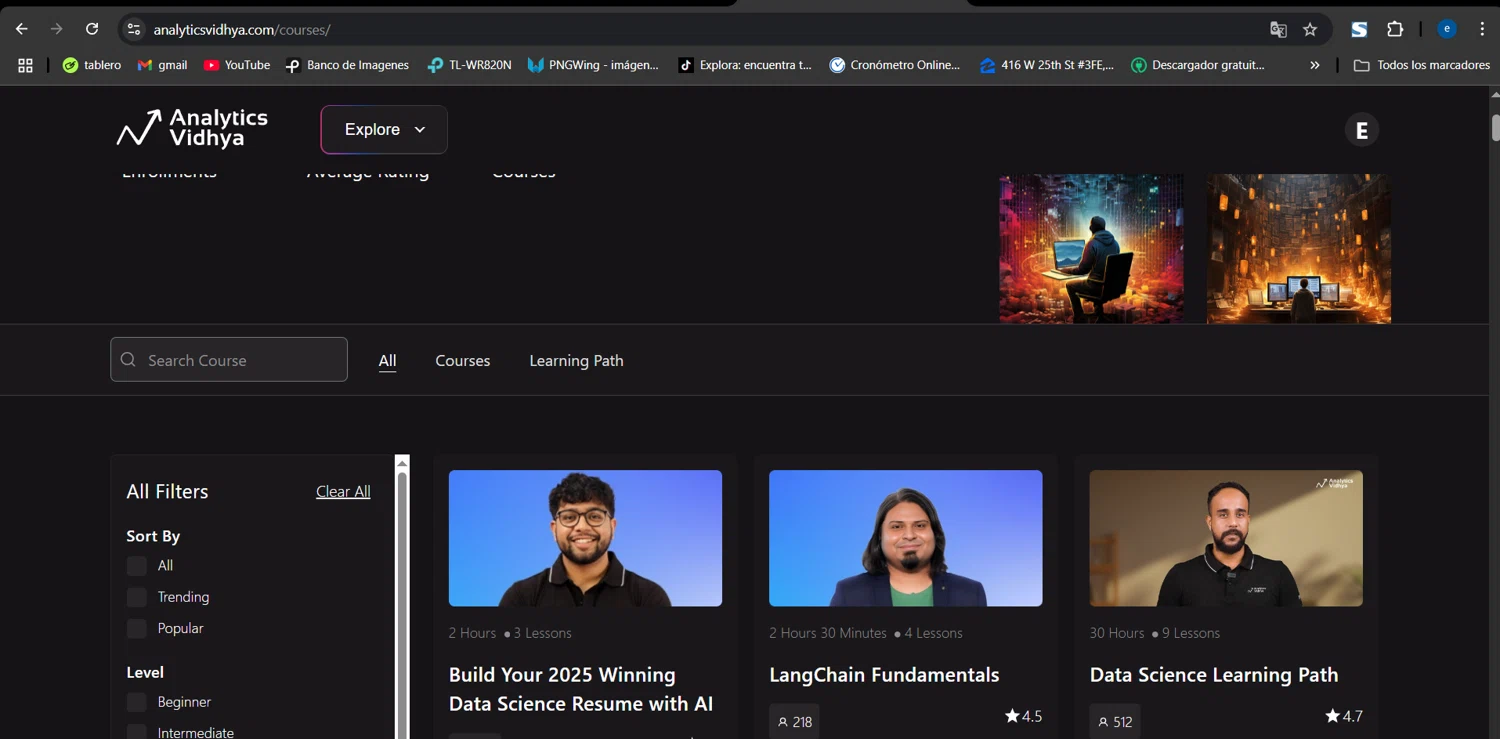
Task: Switch to the Learning Path tab
Action: 576,361
